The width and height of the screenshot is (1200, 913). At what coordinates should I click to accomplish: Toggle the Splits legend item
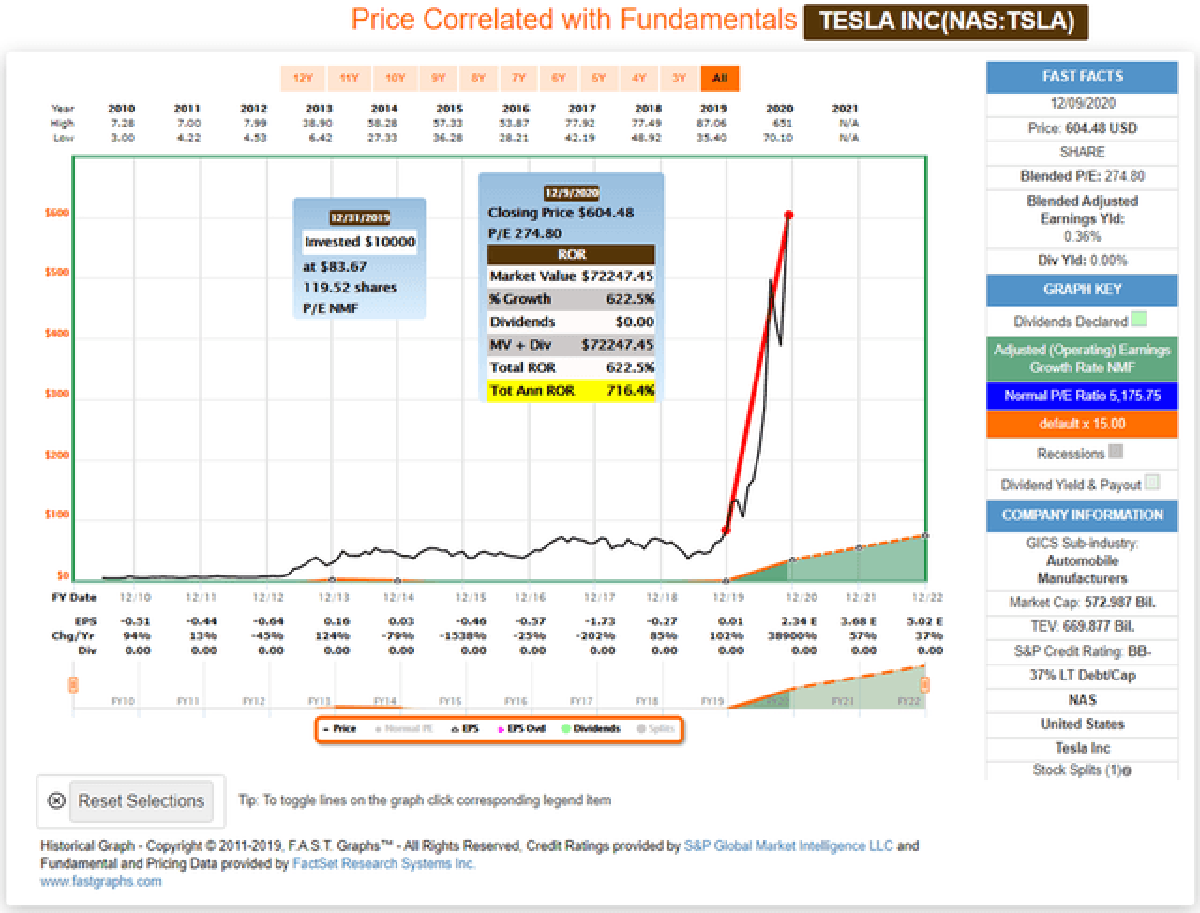pyautogui.click(x=655, y=729)
